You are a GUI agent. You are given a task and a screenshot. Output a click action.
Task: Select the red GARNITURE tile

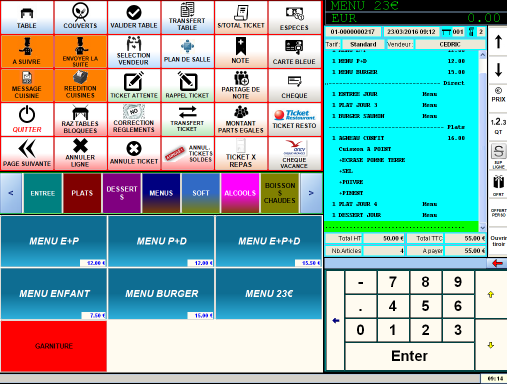[x=54, y=346]
